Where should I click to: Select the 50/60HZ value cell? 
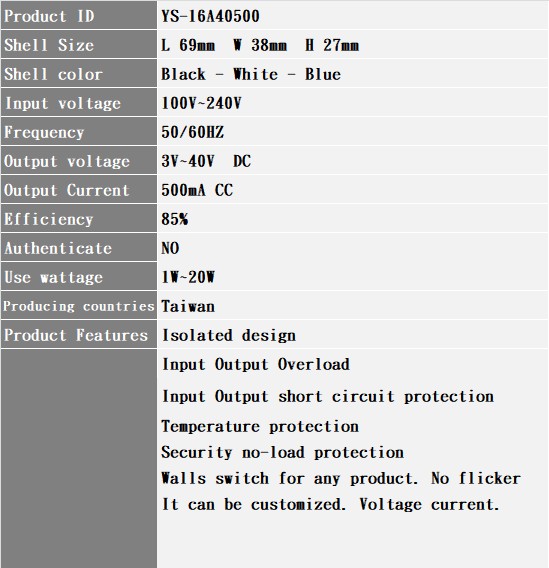click(352, 131)
